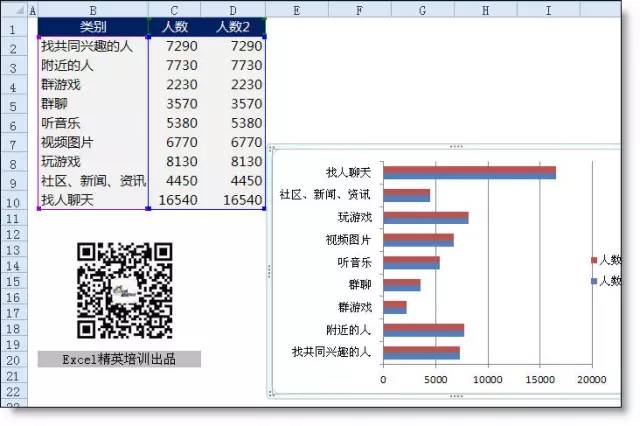Screen dimensions: 640x426
Task: Click the Excel精英培训出品 label
Action: pyautogui.click(x=119, y=359)
